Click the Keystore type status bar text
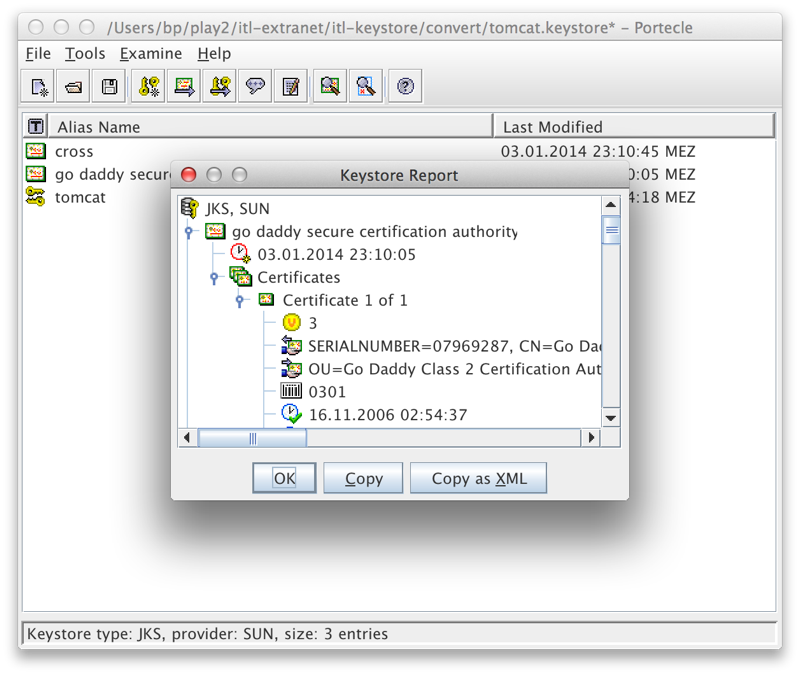Image resolution: width=800 pixels, height=675 pixels. [207, 634]
